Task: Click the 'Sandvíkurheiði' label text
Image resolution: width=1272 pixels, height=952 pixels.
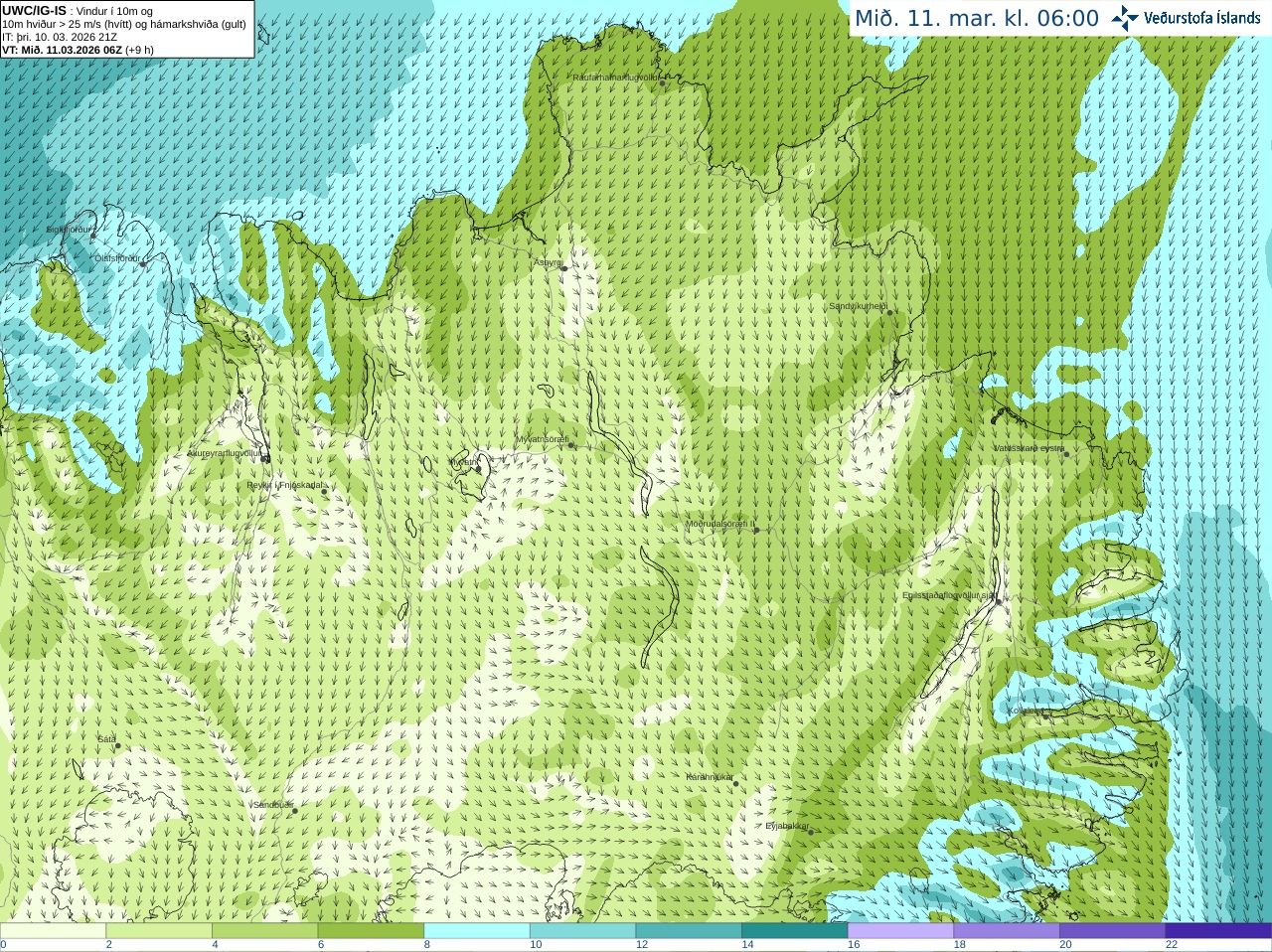Action: pos(858,306)
